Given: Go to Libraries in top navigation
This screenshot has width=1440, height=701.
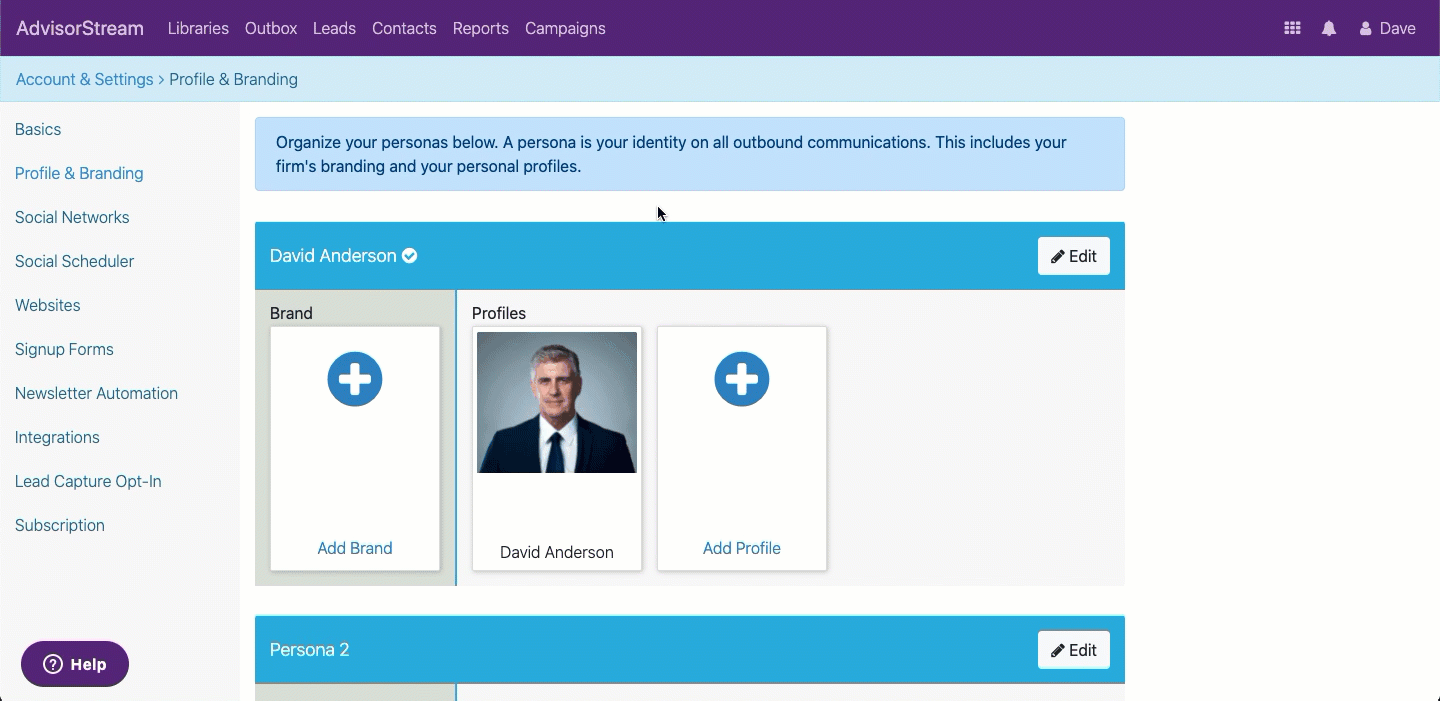Looking at the screenshot, I should [198, 29].
